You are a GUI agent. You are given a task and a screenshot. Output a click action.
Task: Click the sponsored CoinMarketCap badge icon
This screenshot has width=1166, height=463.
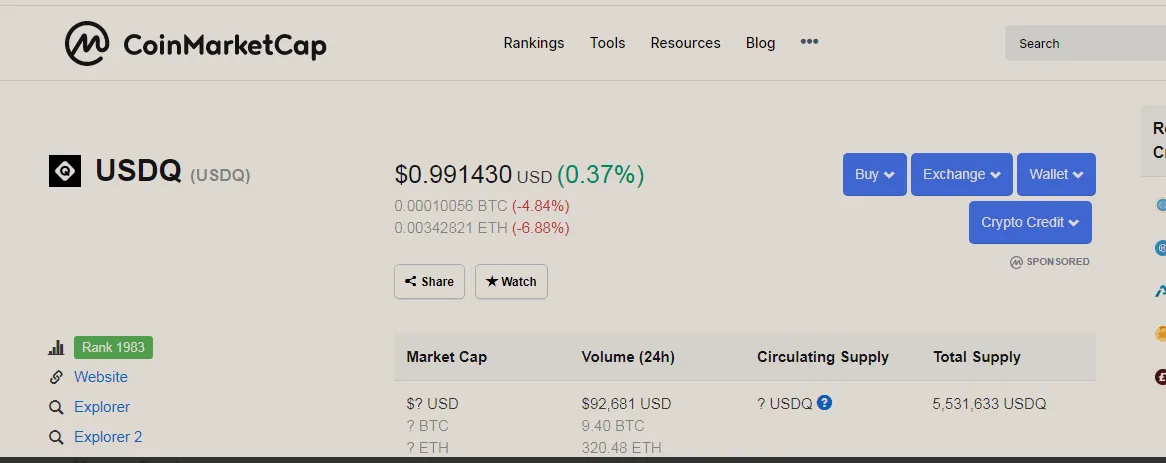(x=1016, y=262)
